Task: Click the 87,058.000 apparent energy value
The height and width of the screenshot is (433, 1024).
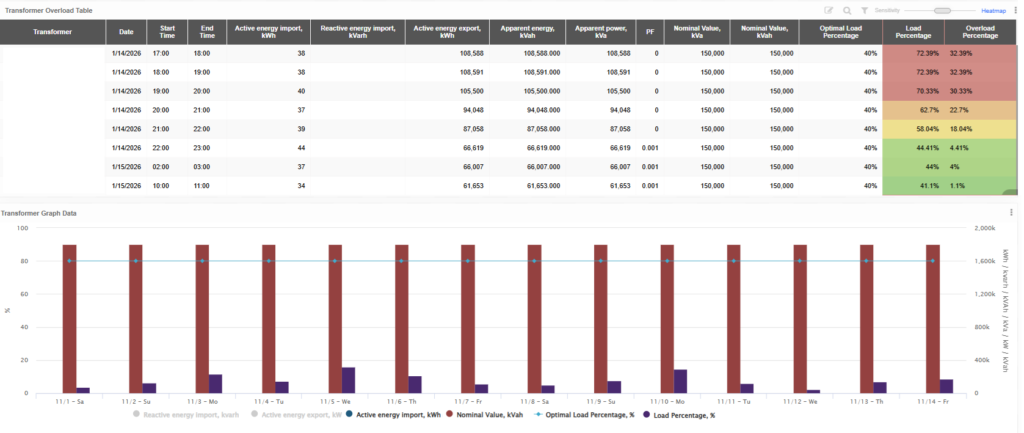Action: coord(541,129)
